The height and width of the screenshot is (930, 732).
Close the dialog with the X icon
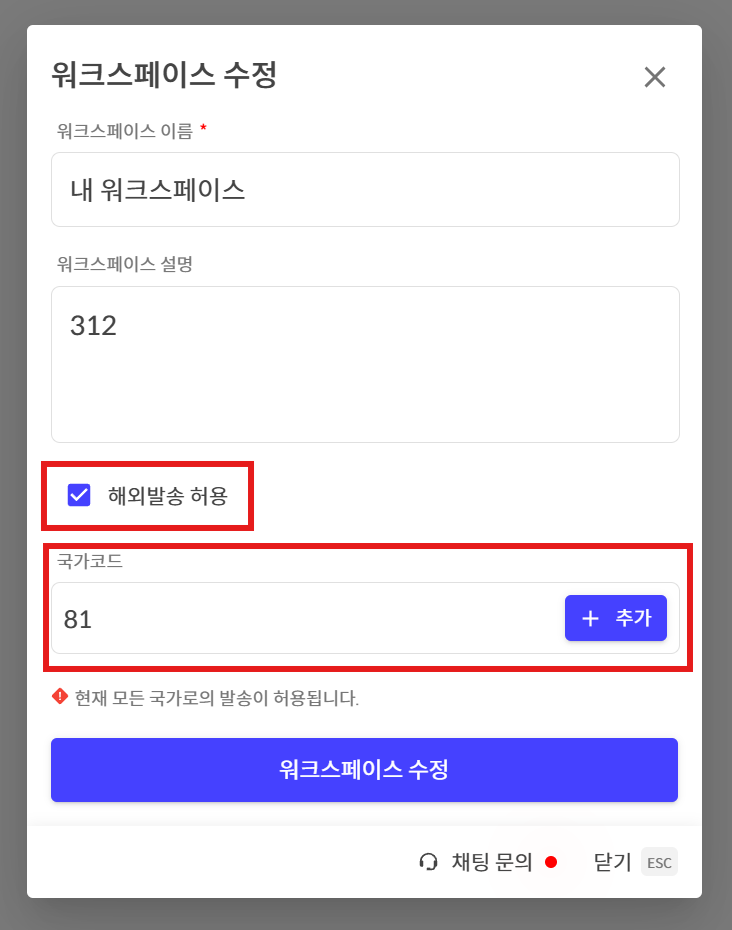click(x=655, y=77)
